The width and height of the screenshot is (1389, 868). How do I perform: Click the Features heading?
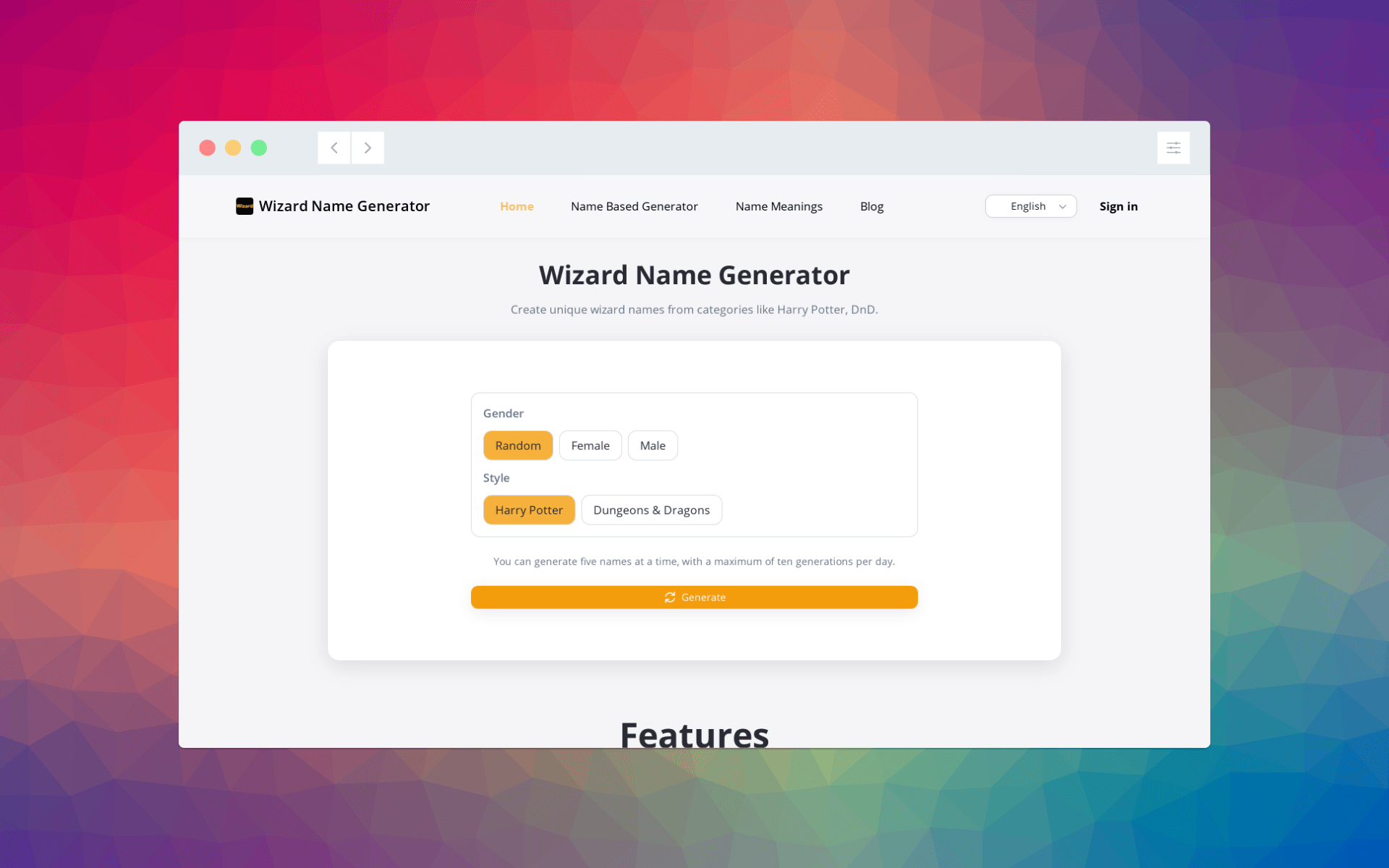point(694,733)
